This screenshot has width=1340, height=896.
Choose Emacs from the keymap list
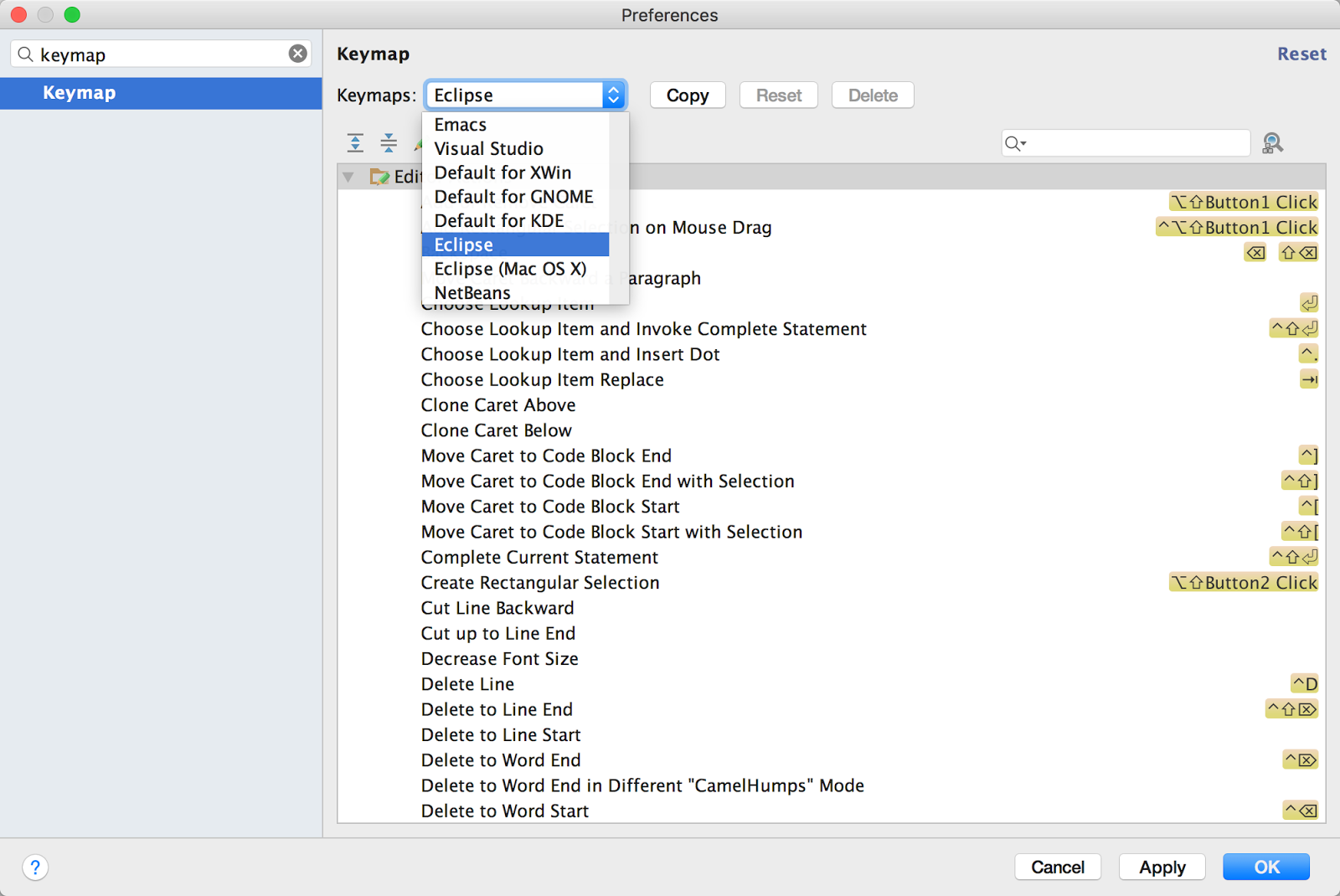[515, 125]
